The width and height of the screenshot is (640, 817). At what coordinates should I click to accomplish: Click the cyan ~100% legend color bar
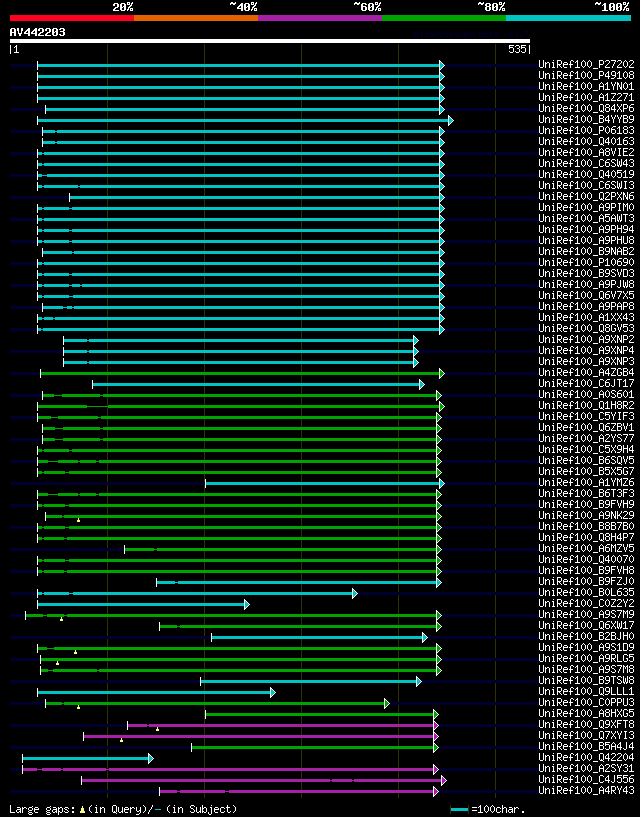[569, 18]
